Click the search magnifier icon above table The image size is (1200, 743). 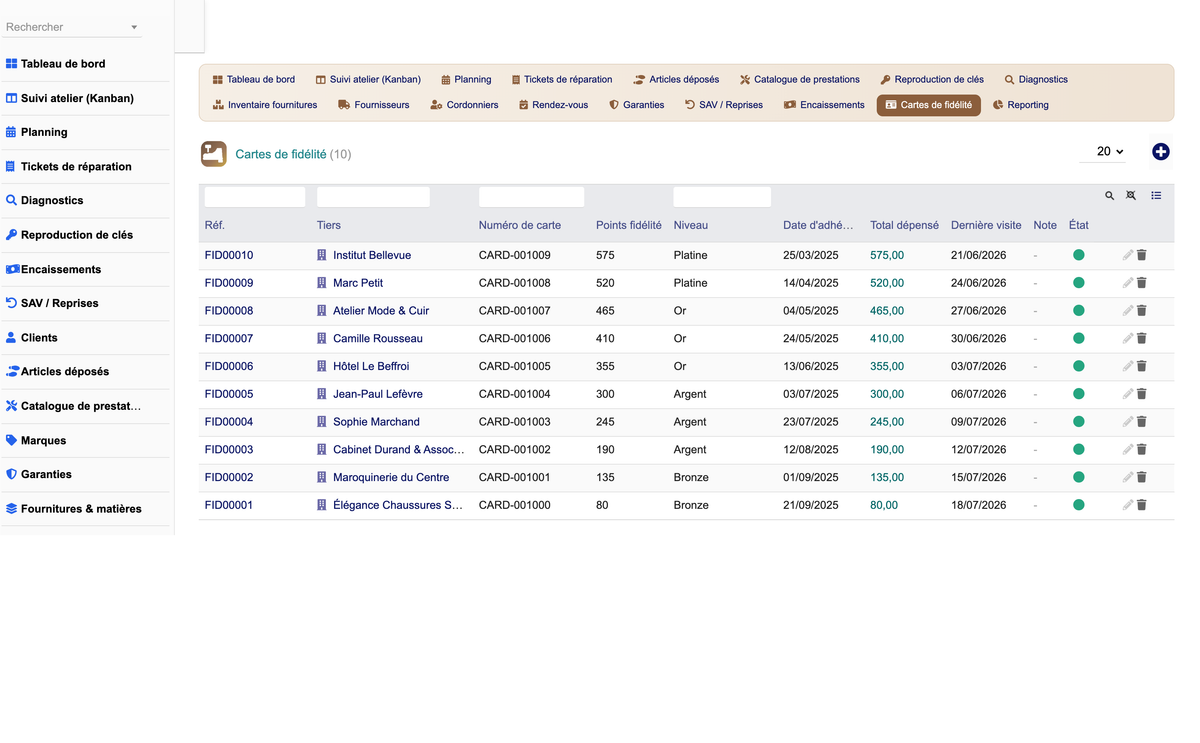[1109, 196]
